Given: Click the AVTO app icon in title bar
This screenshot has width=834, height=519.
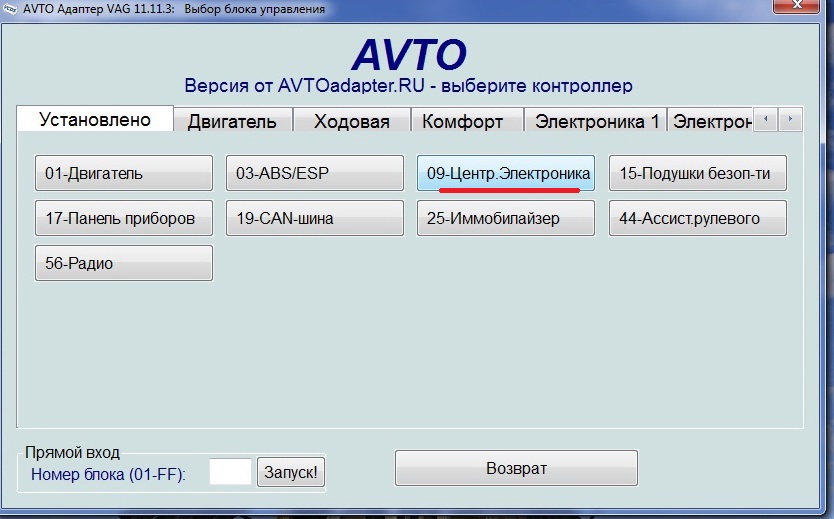Looking at the screenshot, I should (x=11, y=8).
